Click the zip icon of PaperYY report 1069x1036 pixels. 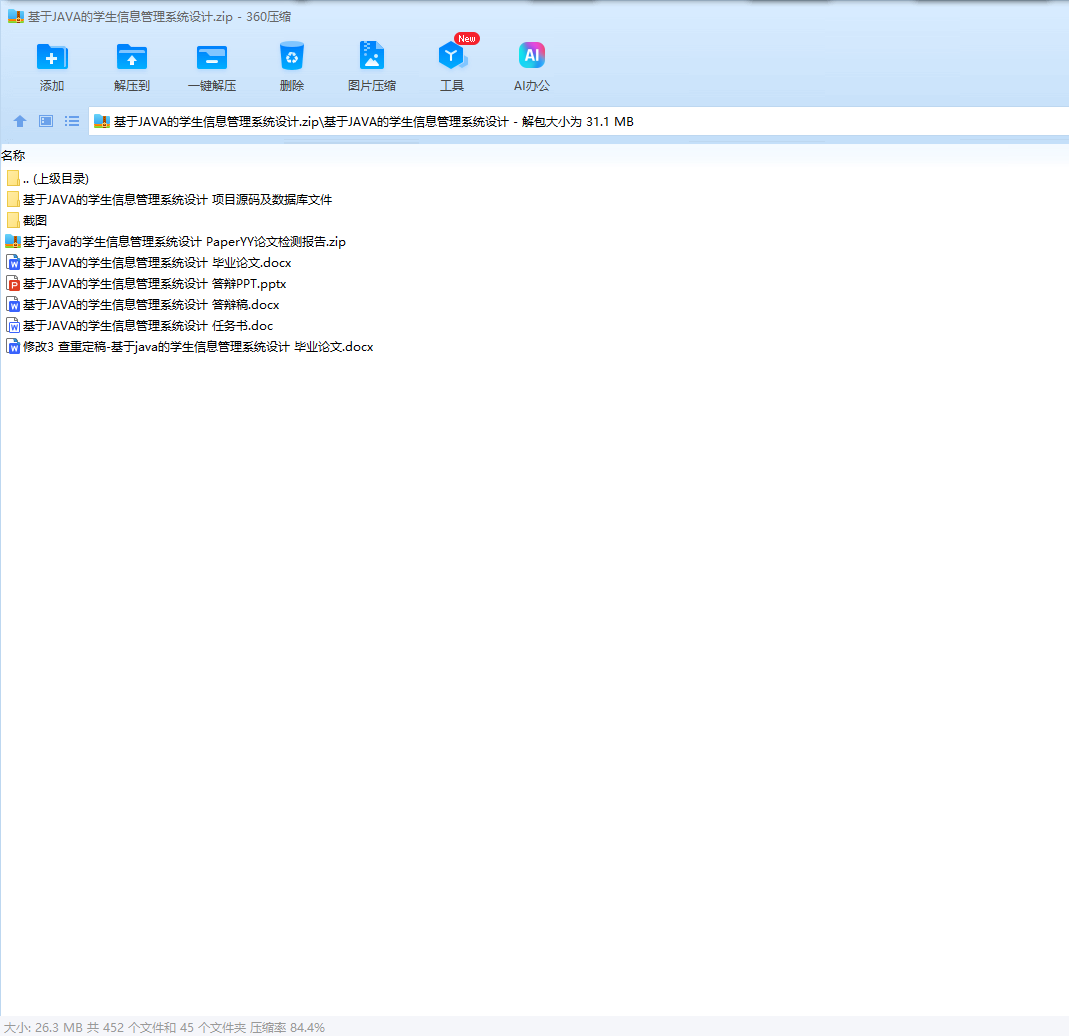click(x=13, y=242)
